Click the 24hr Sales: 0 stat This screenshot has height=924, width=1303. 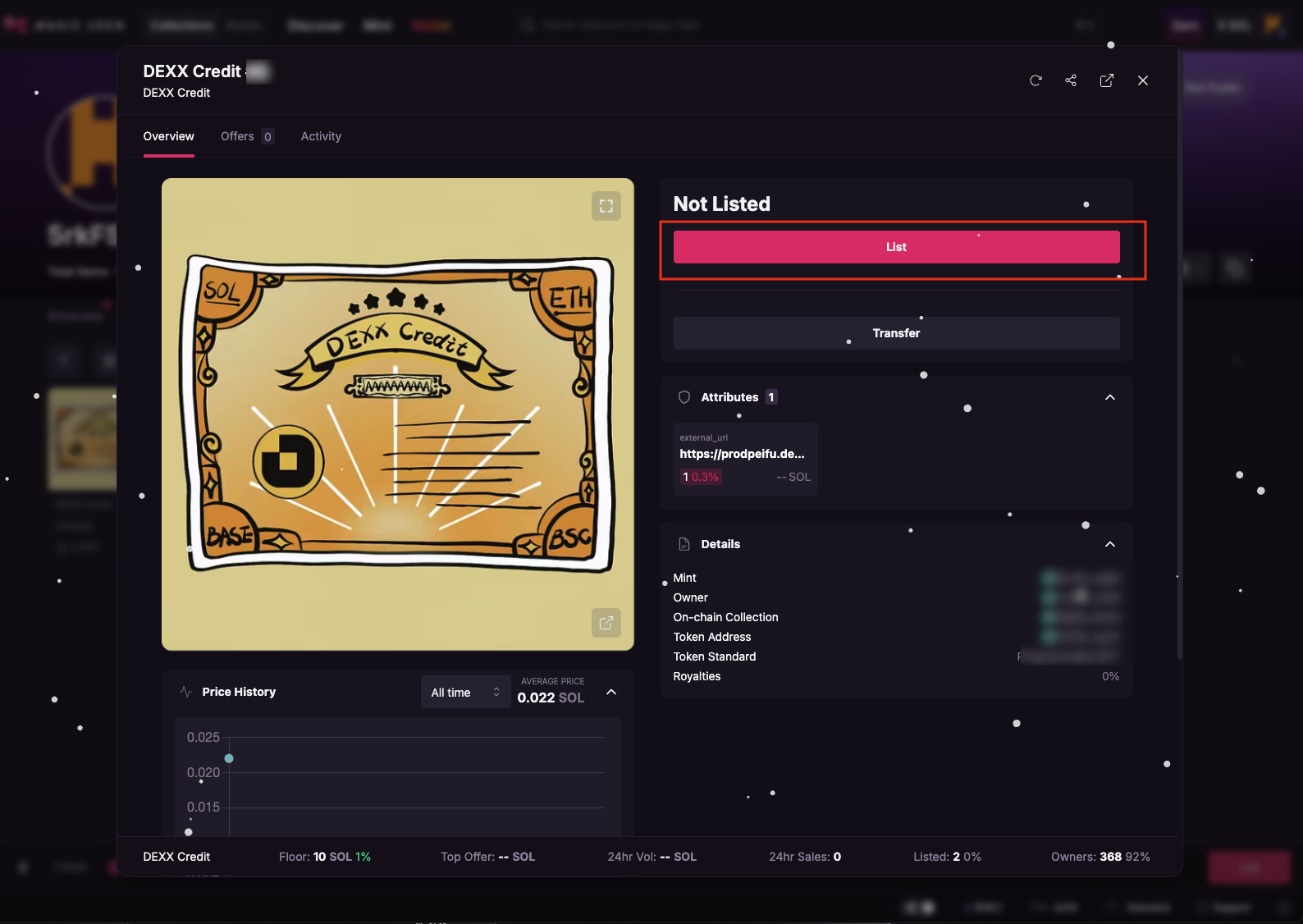(x=805, y=857)
